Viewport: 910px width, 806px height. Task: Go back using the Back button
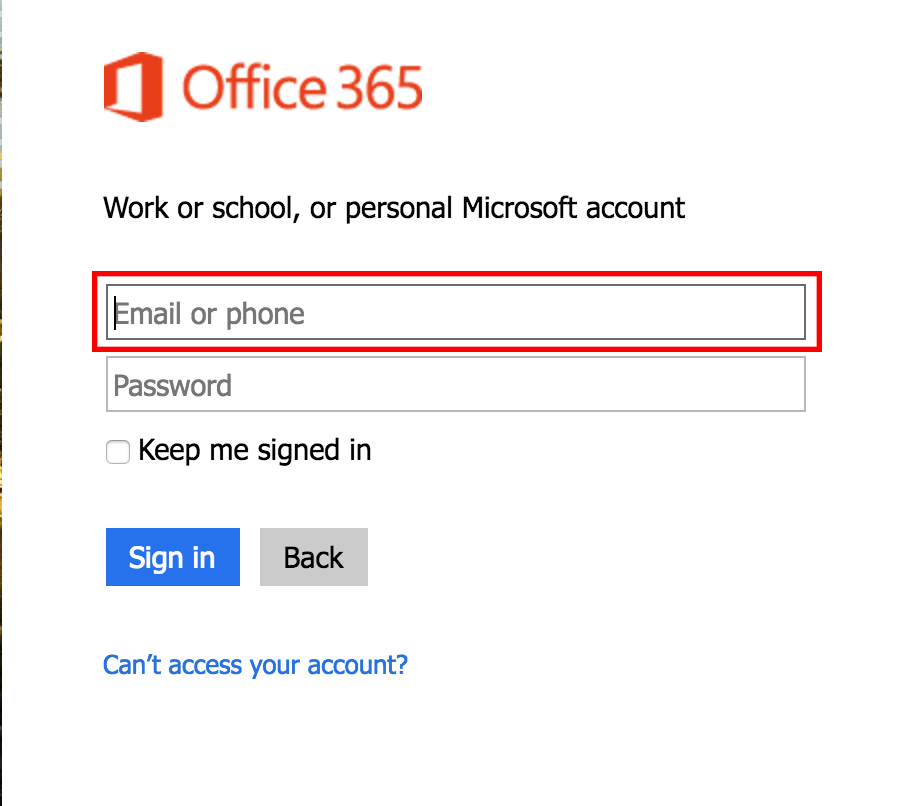(x=313, y=557)
